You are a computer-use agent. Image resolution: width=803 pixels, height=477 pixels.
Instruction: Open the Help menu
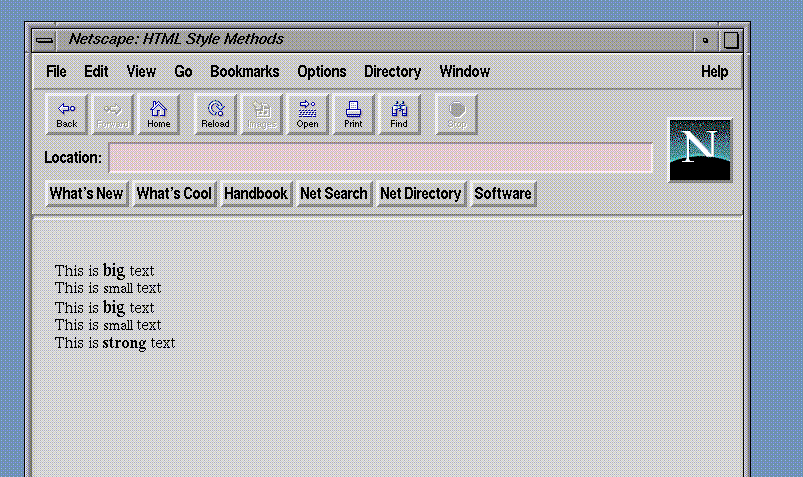[714, 72]
